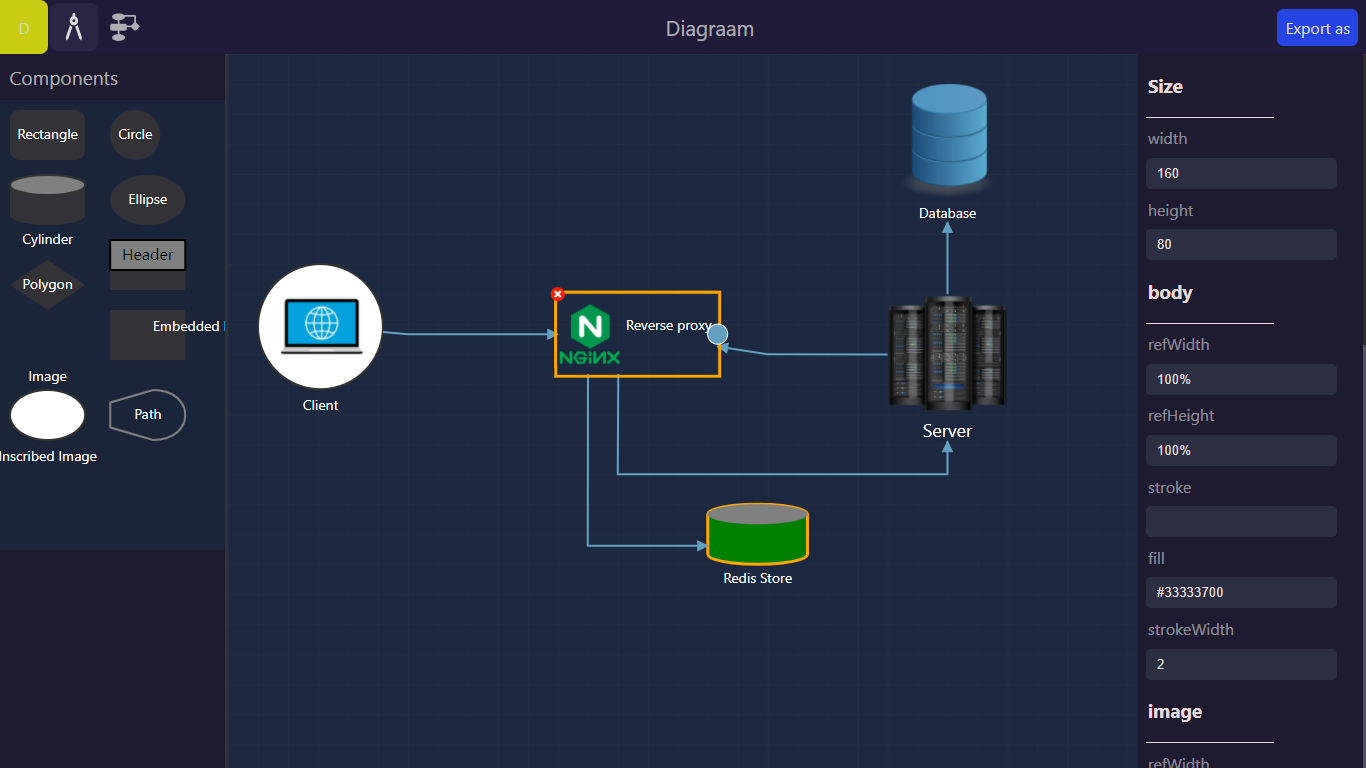Click the yellow D logo button
This screenshot has width=1366, height=768.
(x=24, y=27)
